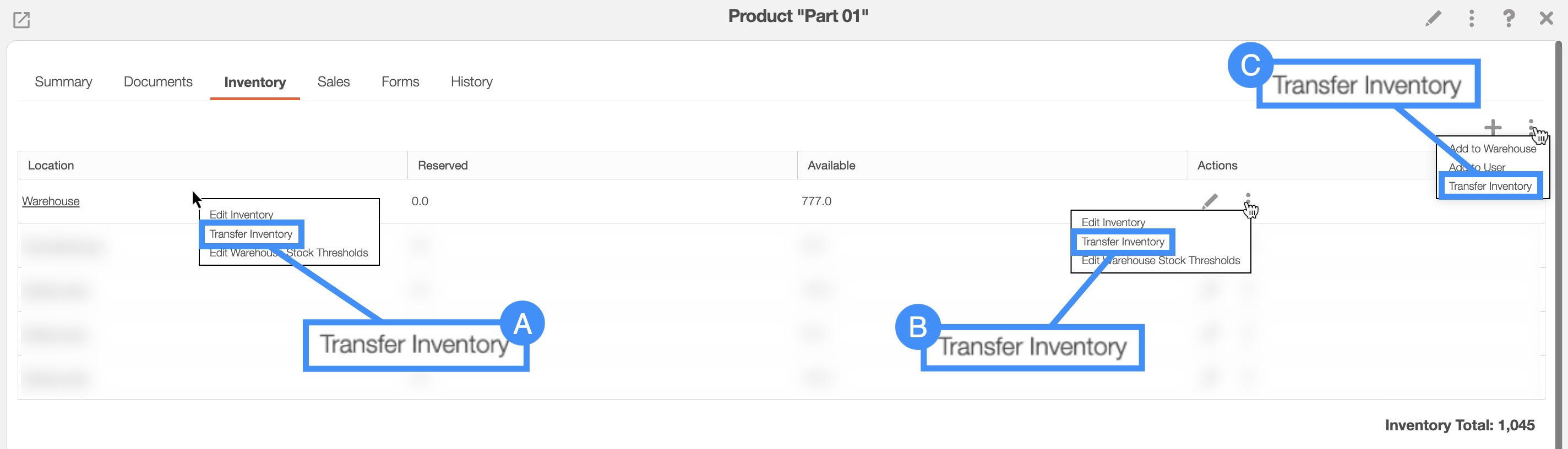
Task: Open the Warehouse location link
Action: tap(51, 201)
